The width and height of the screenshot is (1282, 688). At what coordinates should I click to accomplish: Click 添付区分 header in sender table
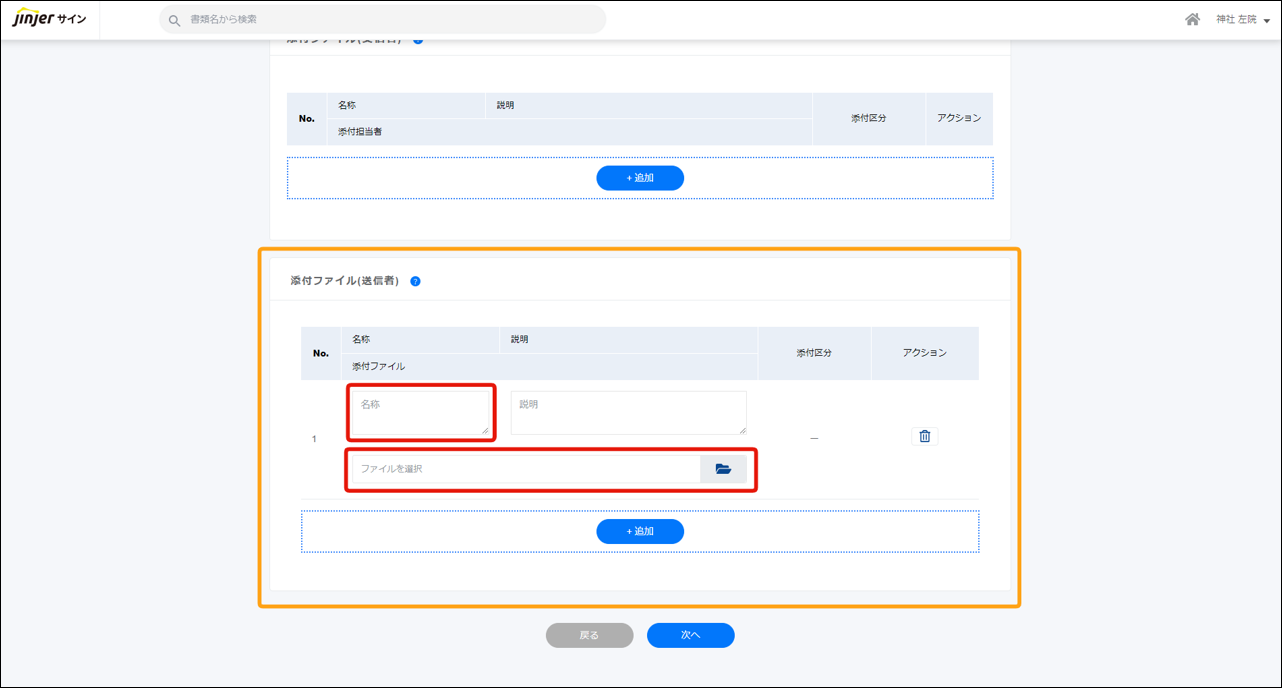[x=814, y=353]
